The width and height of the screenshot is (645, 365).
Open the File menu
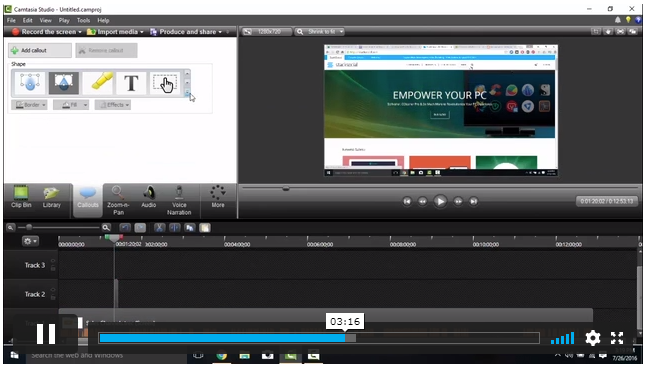(11, 20)
